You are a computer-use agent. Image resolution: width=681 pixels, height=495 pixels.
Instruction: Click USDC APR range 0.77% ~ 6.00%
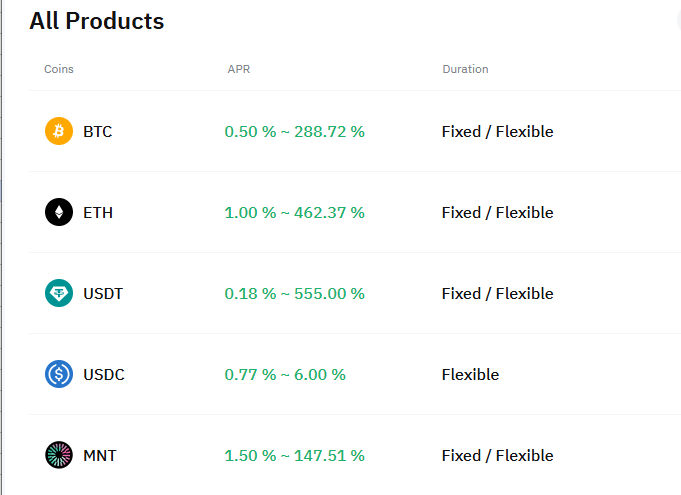[x=285, y=375]
